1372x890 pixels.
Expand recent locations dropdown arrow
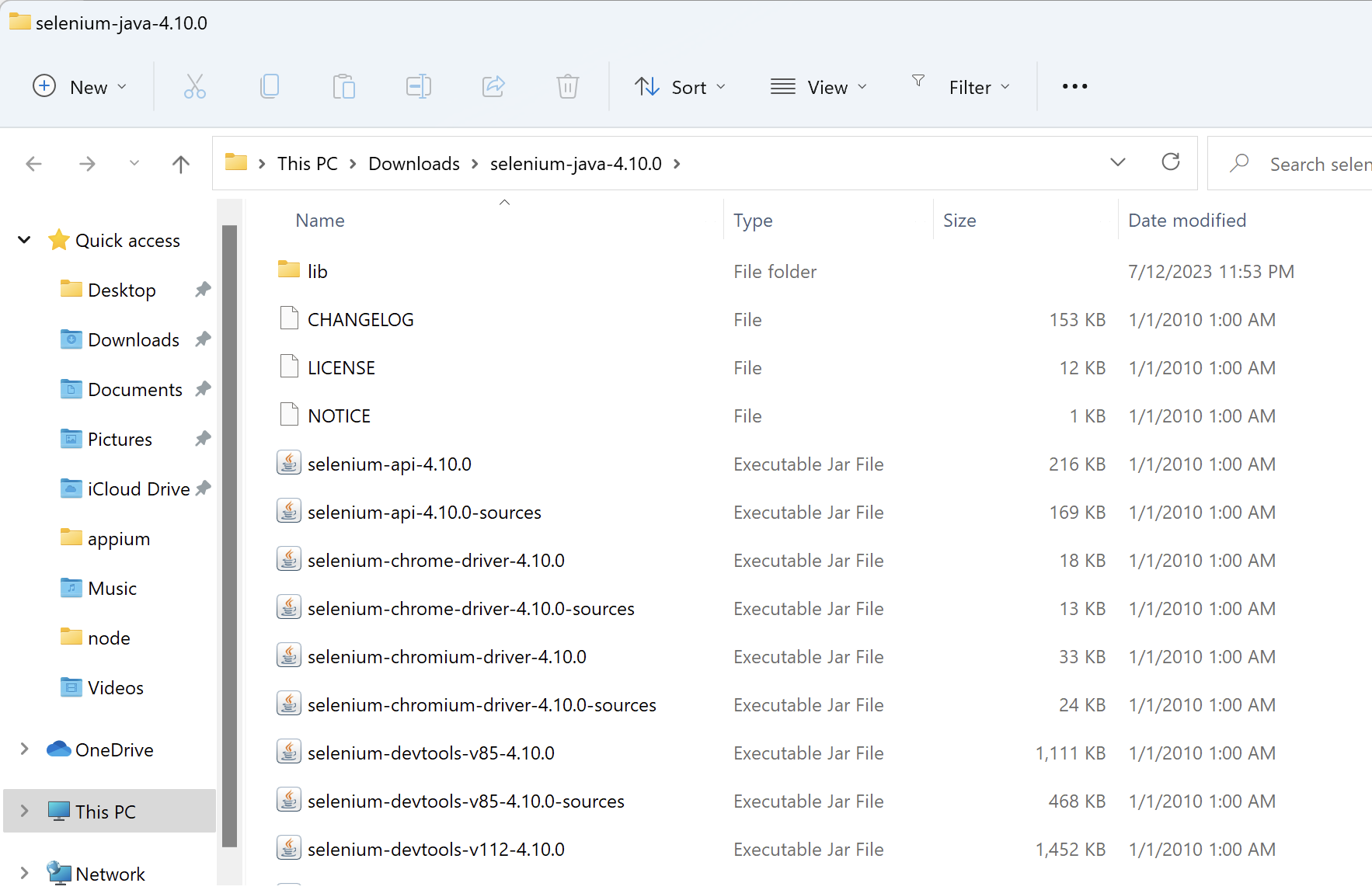click(134, 163)
